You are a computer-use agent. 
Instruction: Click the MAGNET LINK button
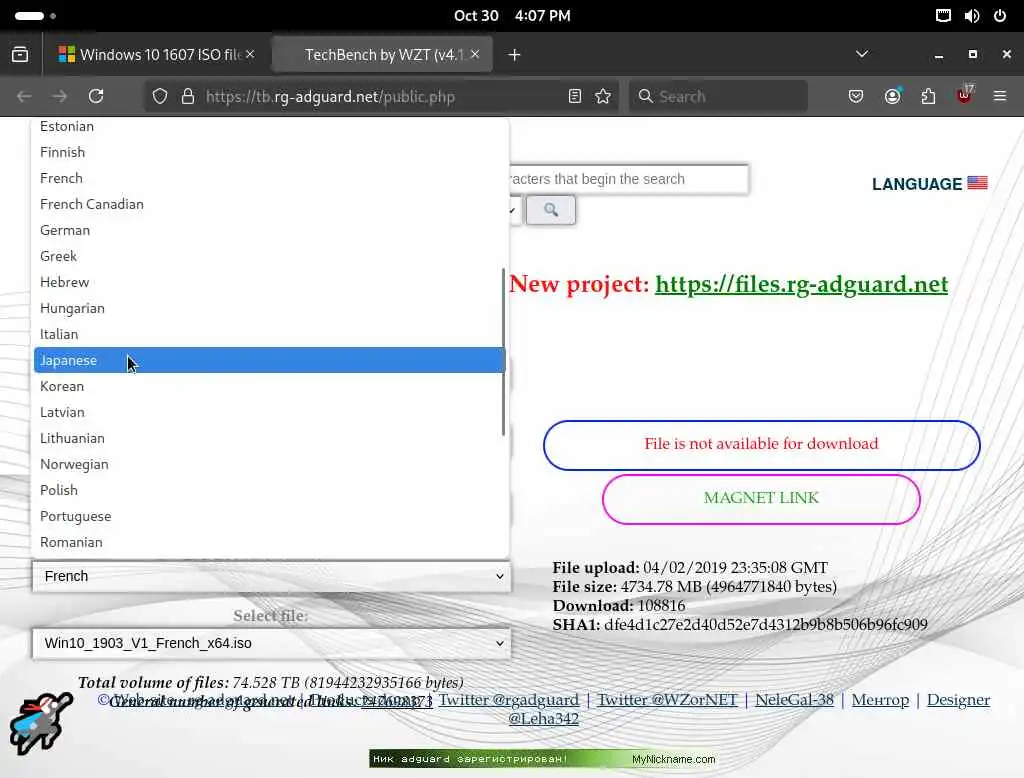click(761, 498)
